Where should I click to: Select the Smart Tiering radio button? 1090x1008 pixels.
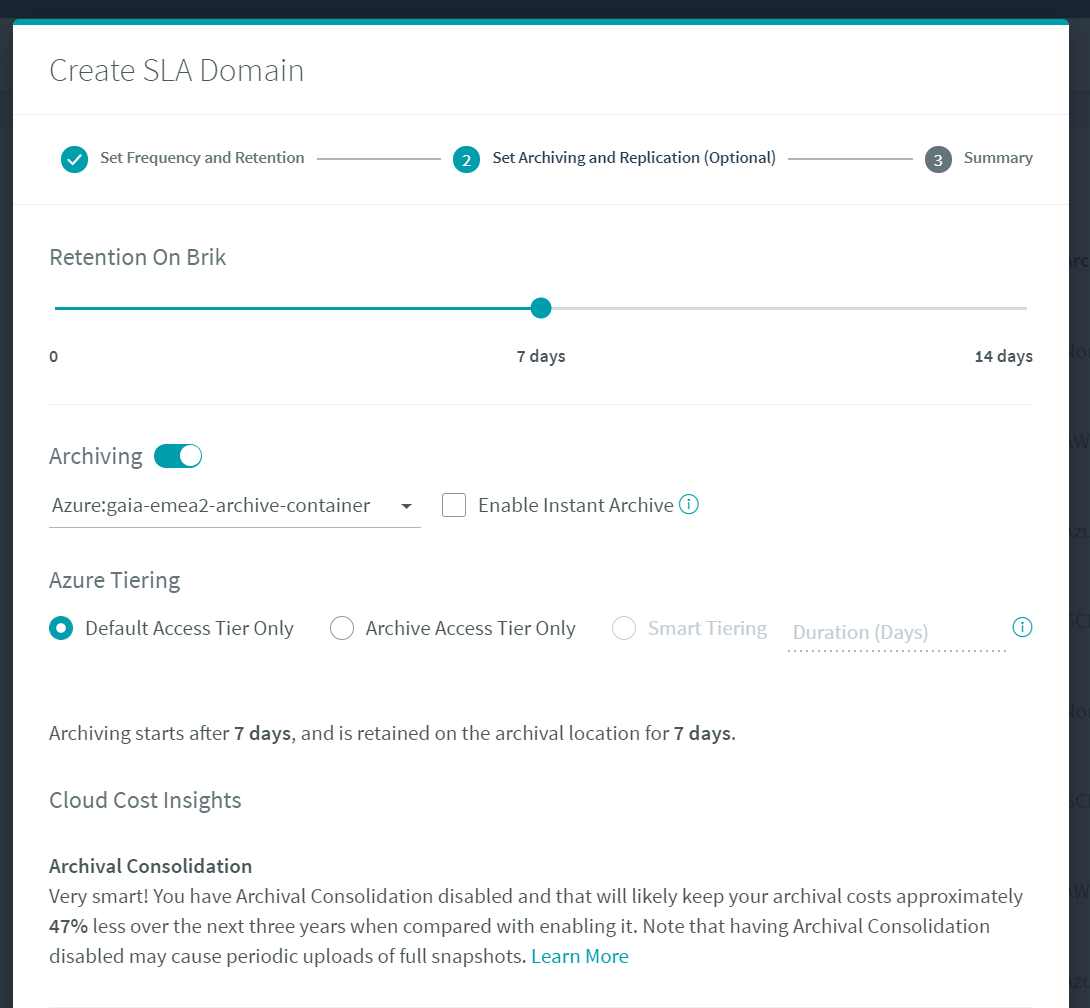click(624, 629)
